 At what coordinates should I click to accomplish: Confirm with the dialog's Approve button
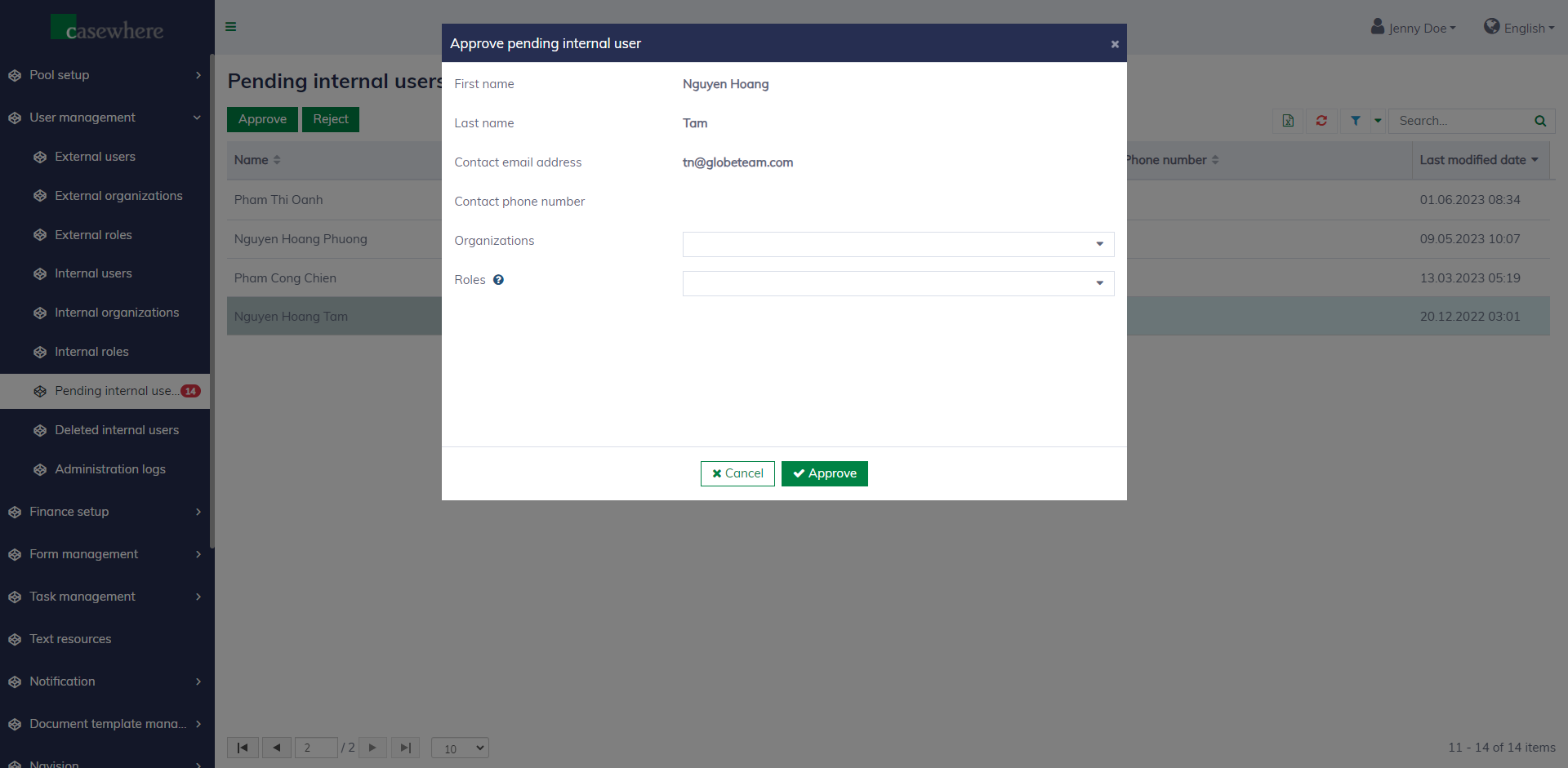point(824,473)
